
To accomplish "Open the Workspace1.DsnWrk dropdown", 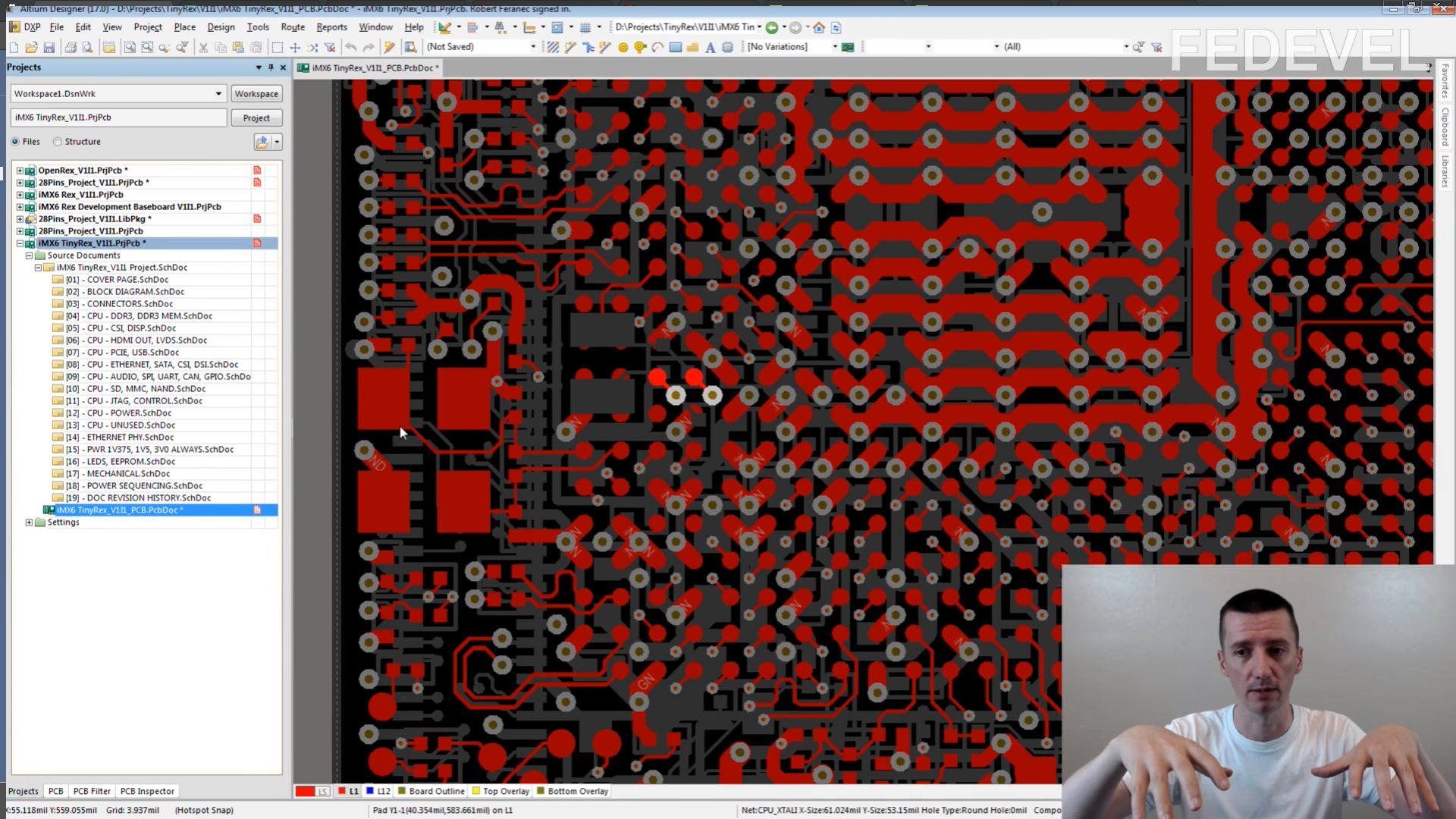I will [218, 94].
